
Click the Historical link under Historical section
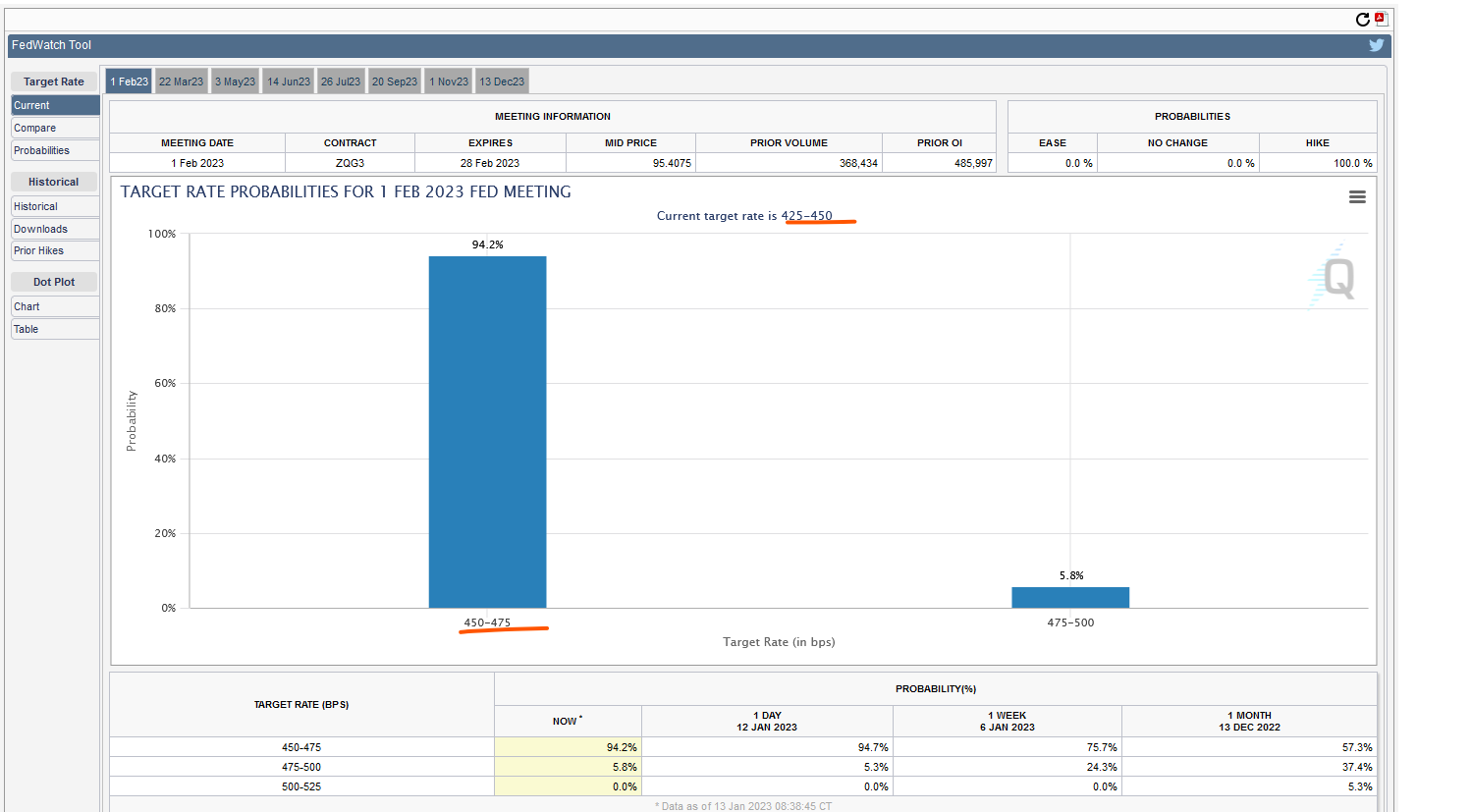(x=55, y=207)
